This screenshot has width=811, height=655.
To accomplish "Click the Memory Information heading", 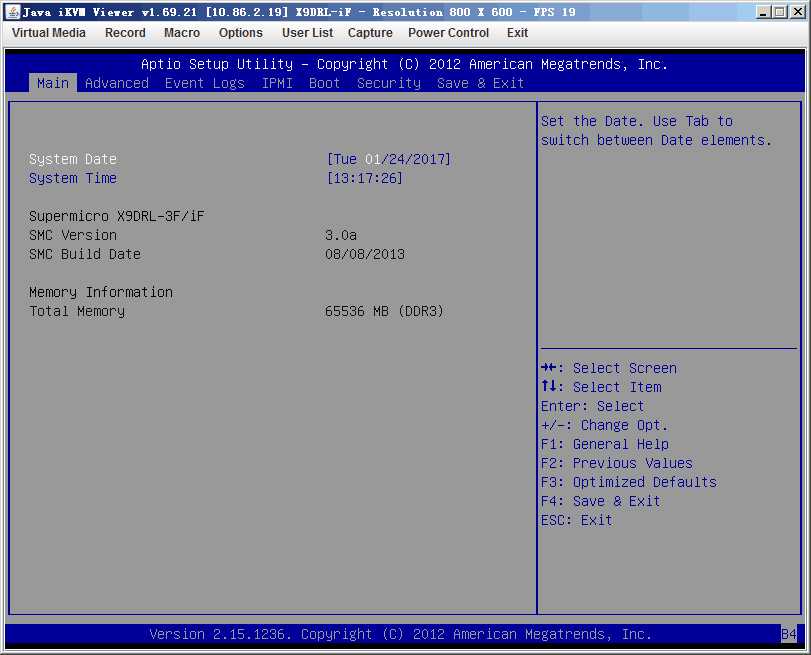I will 101,292.
